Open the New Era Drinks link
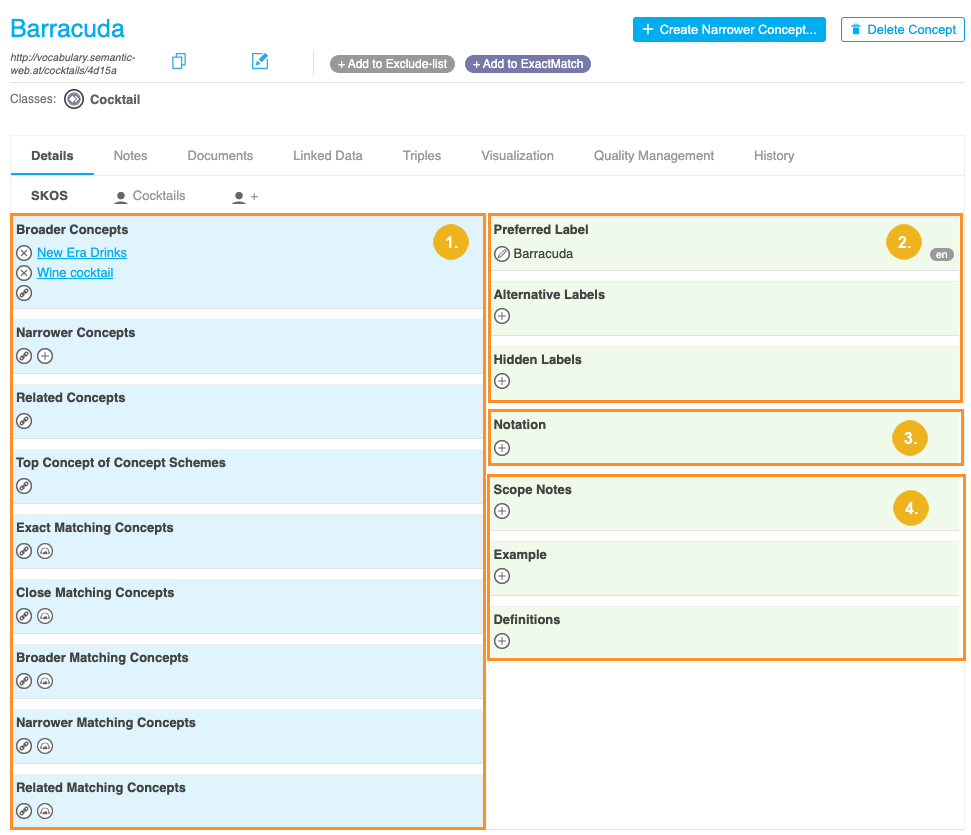971x835 pixels. [x=82, y=253]
